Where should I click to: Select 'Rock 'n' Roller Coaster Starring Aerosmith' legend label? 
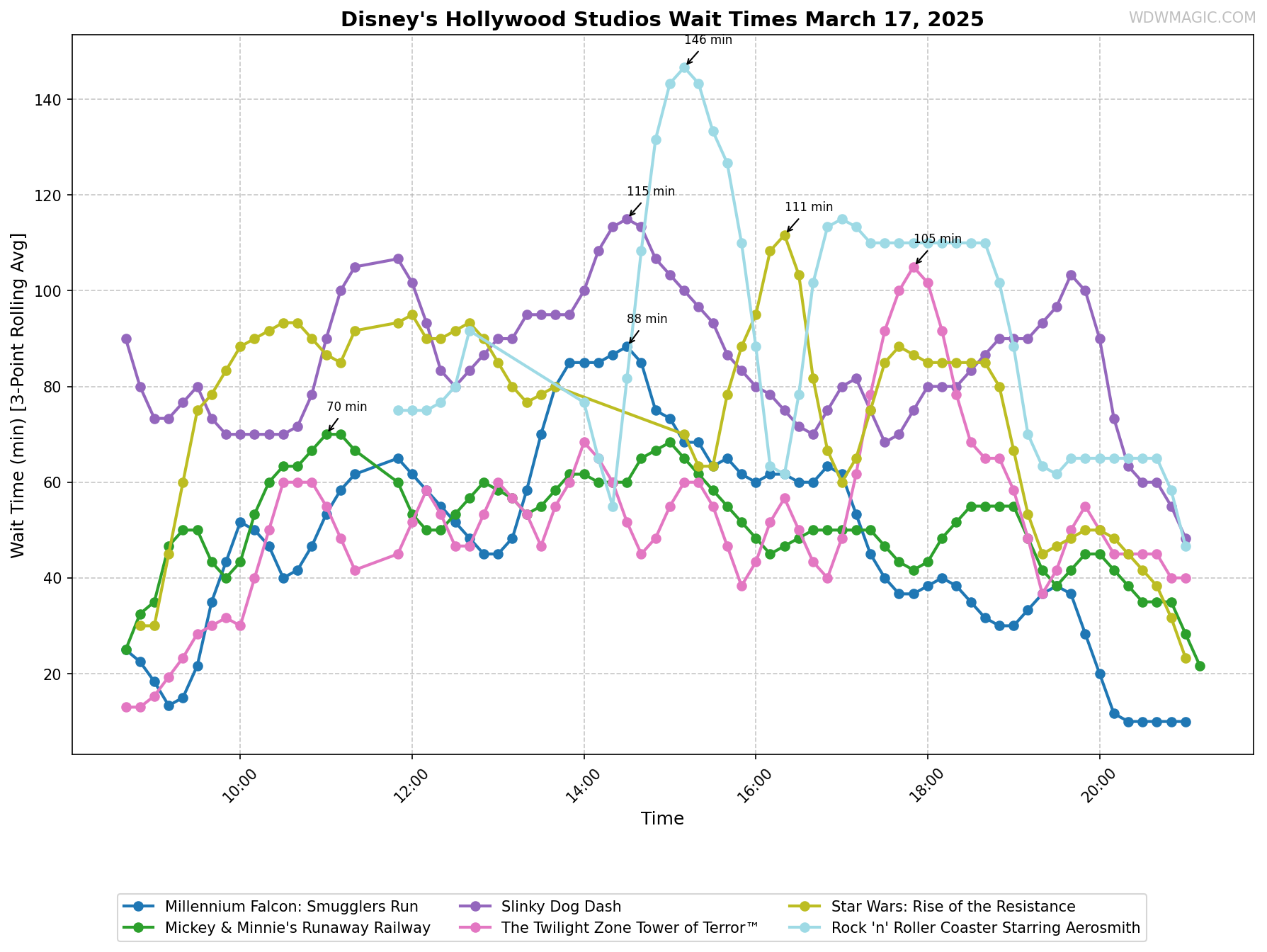point(986,928)
